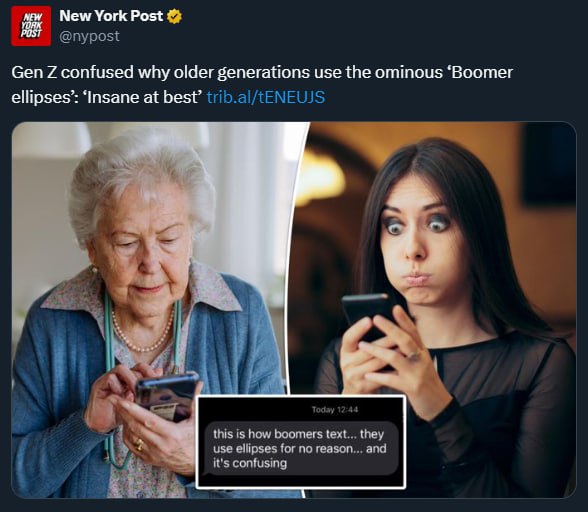Click the Today 12:44 timestamp
The height and width of the screenshot is (512, 588).
[x=335, y=410]
